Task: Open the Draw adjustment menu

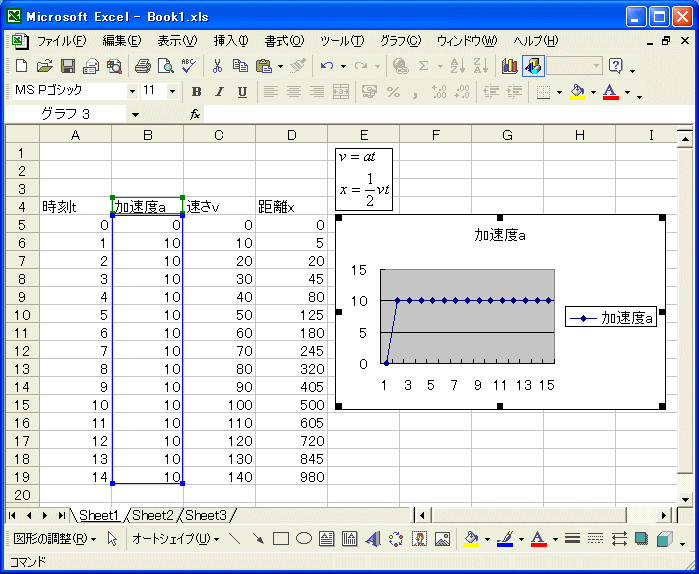Action: [55, 539]
